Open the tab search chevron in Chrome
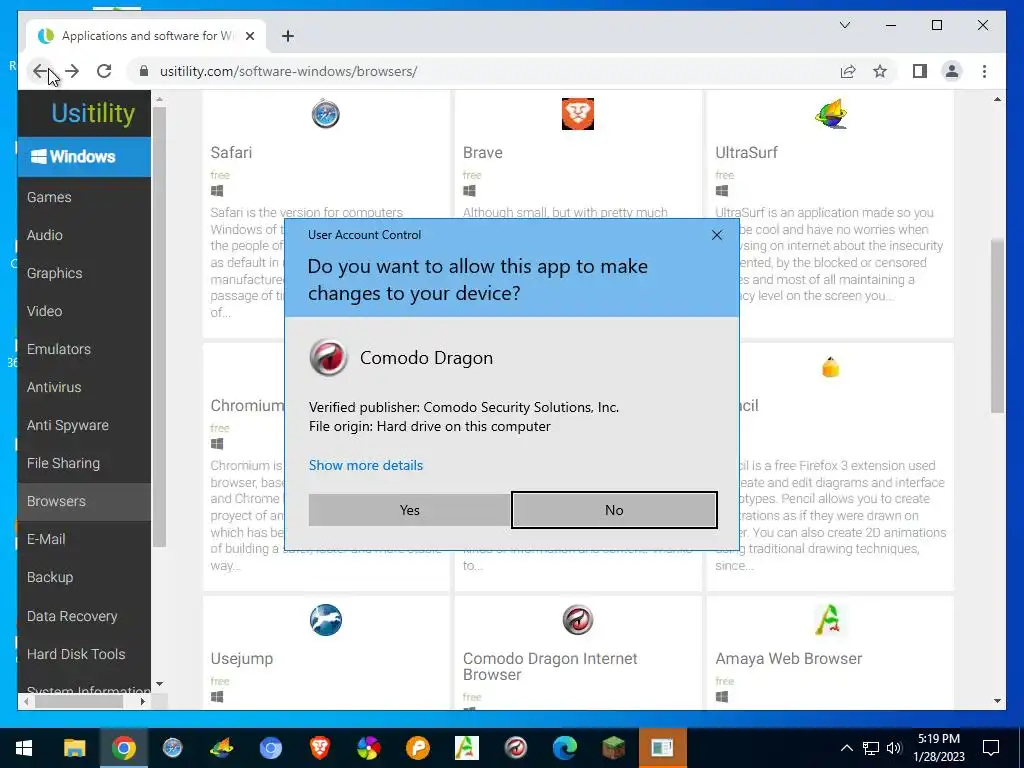Viewport: 1024px width, 768px height. 844,25
